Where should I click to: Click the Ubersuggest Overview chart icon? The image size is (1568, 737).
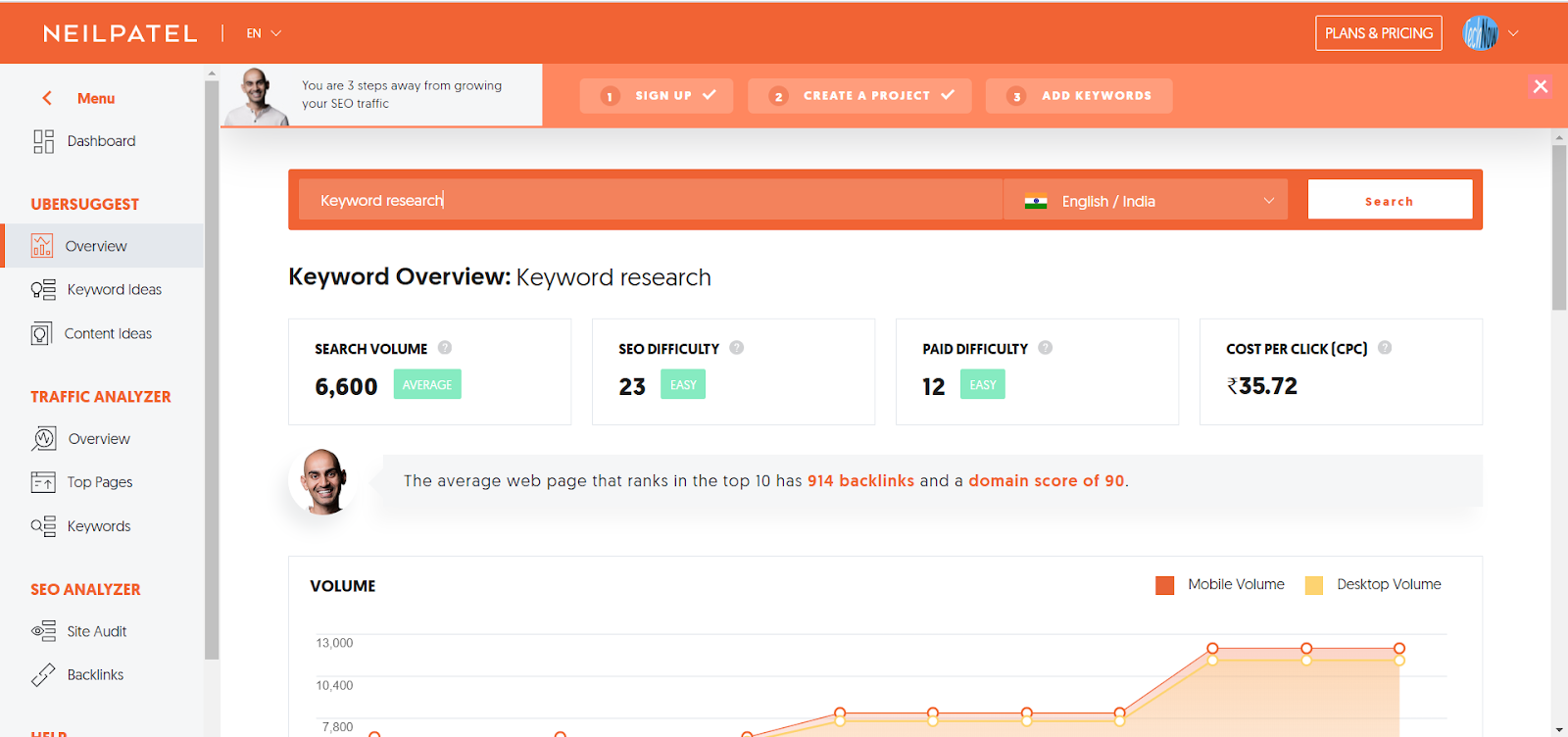point(41,246)
